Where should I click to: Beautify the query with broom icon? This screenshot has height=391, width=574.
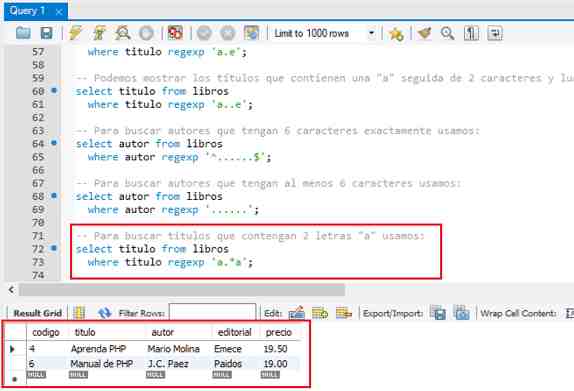pos(425,33)
